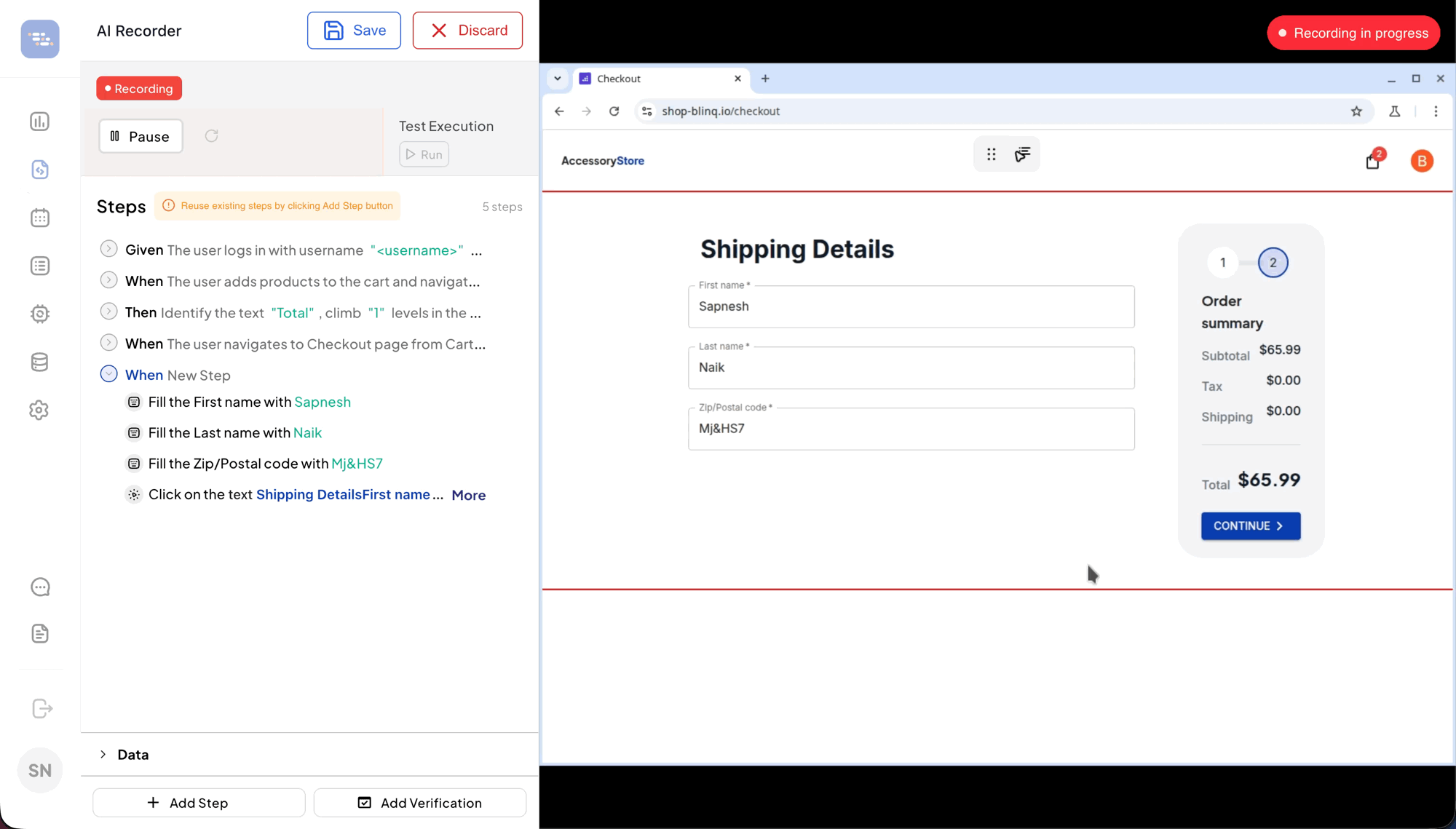Select checkout step 1 circle
Viewport: 1456px width, 829px height.
(x=1223, y=263)
